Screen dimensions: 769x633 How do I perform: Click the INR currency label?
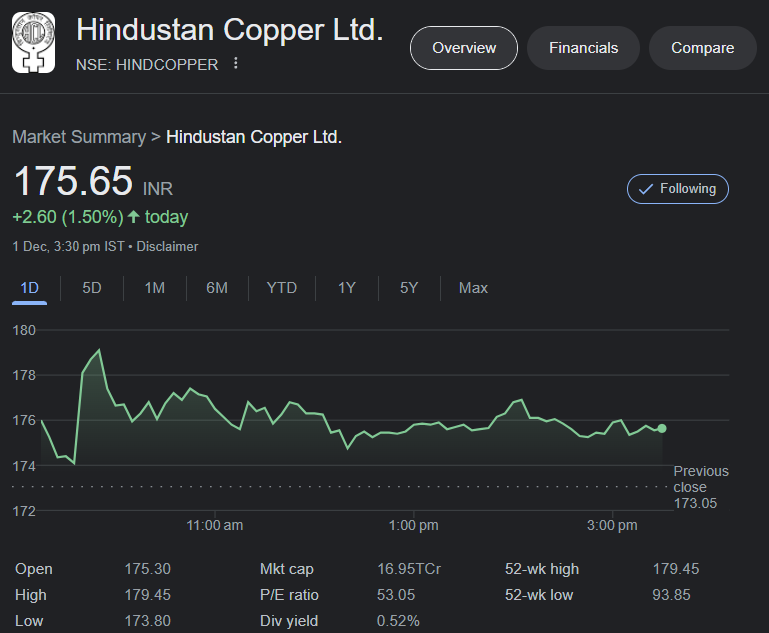(x=157, y=189)
